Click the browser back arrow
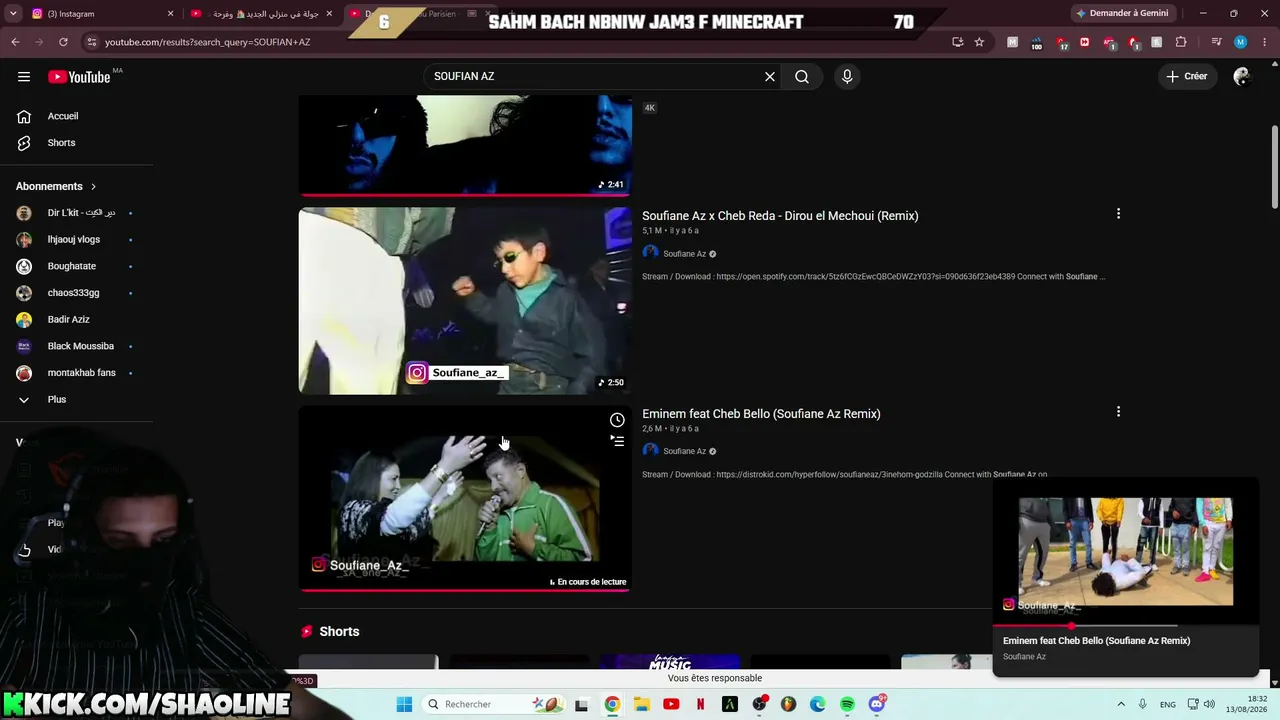Image resolution: width=1280 pixels, height=720 pixels. [15, 42]
